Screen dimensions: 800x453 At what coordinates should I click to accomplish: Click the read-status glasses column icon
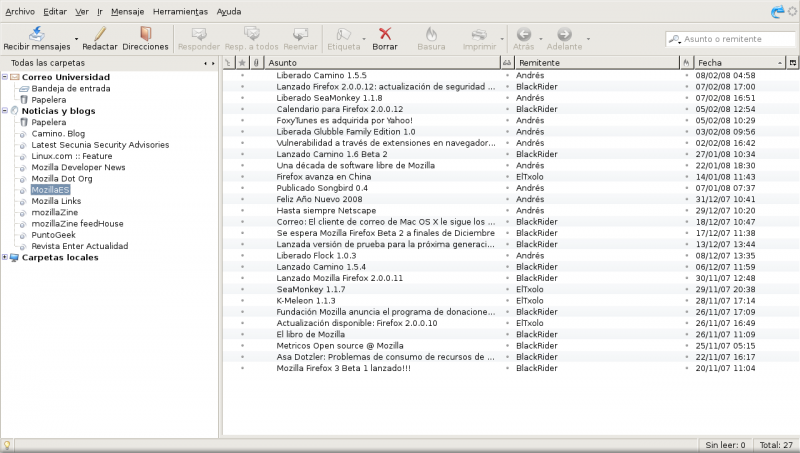click(507, 63)
